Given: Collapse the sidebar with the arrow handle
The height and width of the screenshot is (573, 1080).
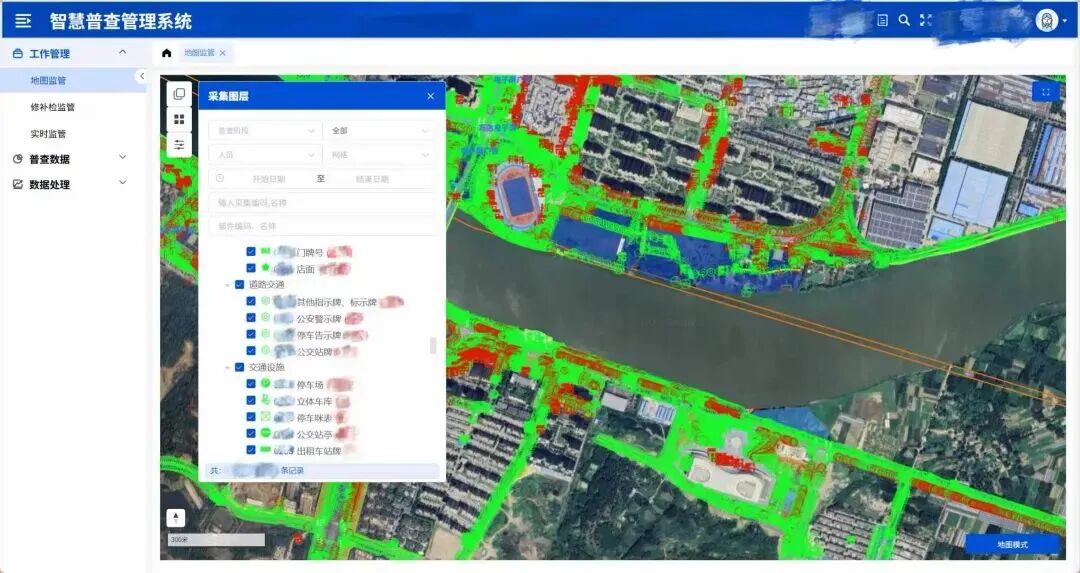Looking at the screenshot, I should pyautogui.click(x=142, y=76).
